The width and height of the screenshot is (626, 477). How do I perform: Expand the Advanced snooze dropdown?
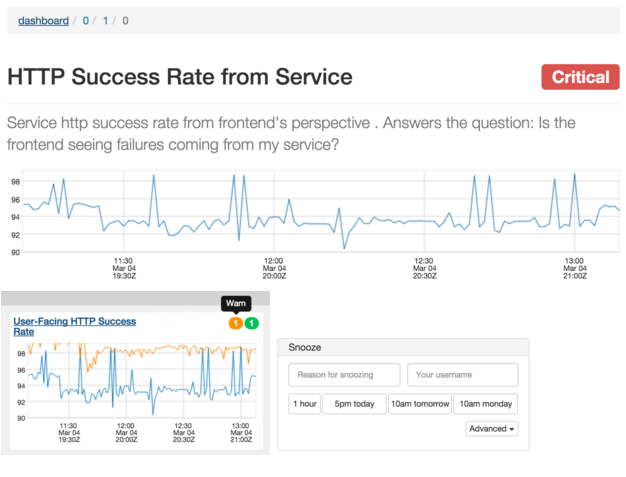492,428
